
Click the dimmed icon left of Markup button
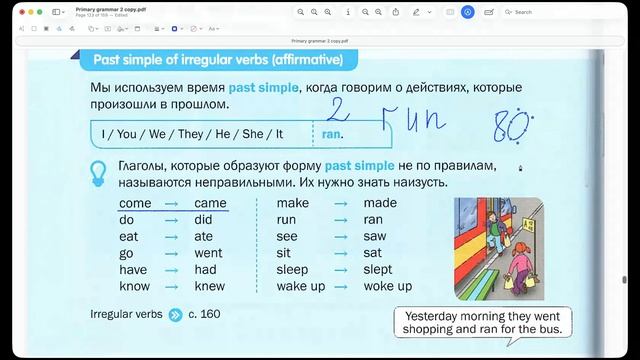point(450,12)
